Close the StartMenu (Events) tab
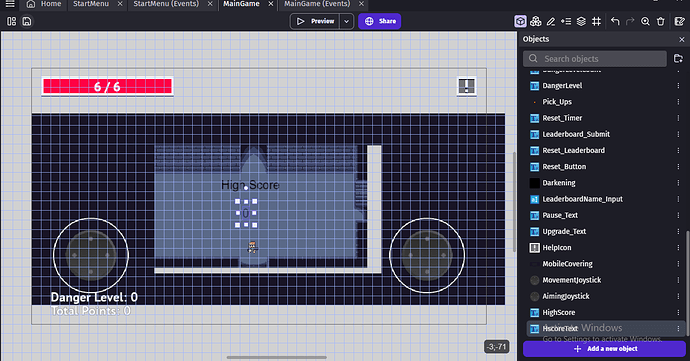This screenshot has width=690, height=361. [x=210, y=4]
